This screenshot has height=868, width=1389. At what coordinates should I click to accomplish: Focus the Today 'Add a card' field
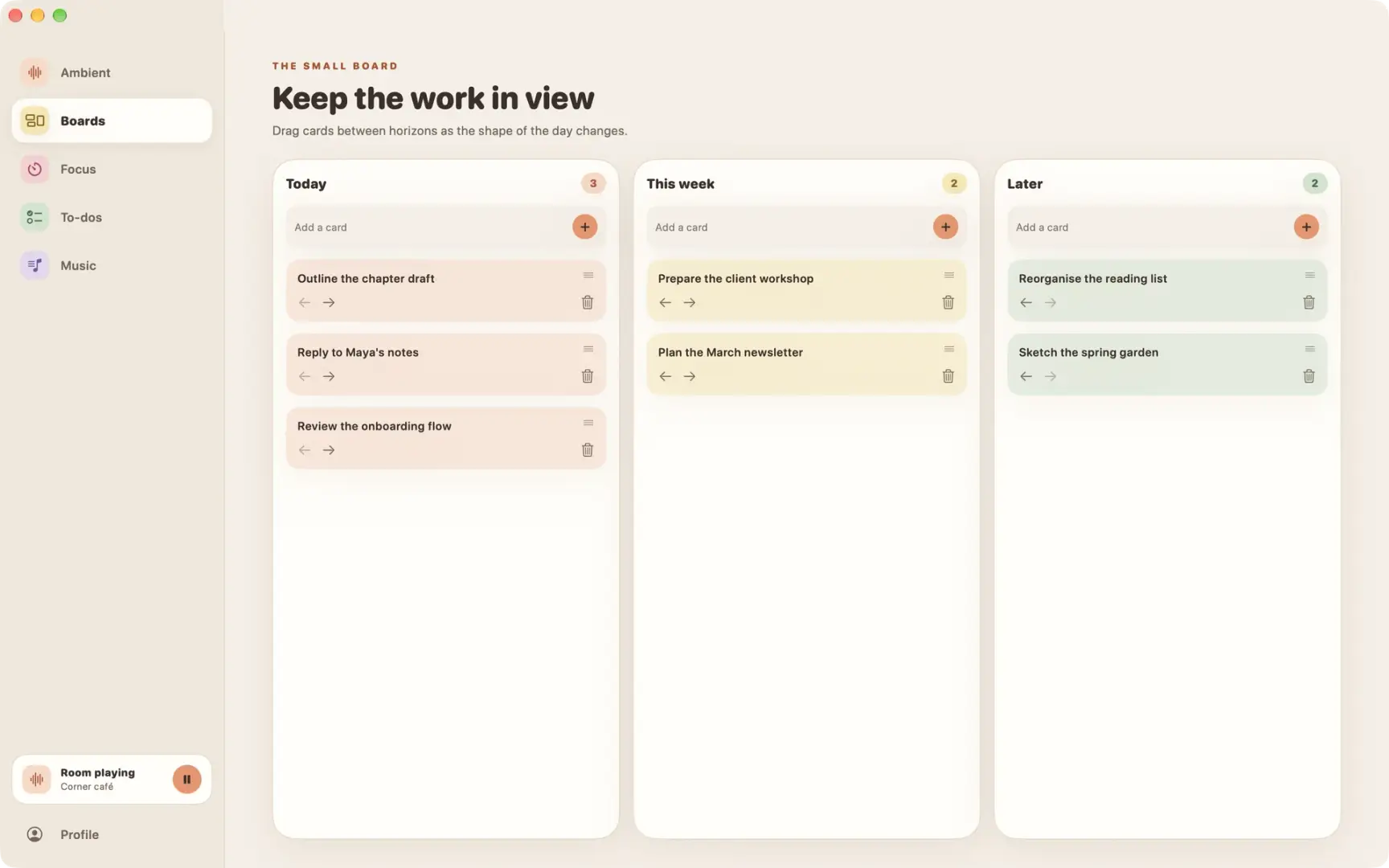coord(428,227)
